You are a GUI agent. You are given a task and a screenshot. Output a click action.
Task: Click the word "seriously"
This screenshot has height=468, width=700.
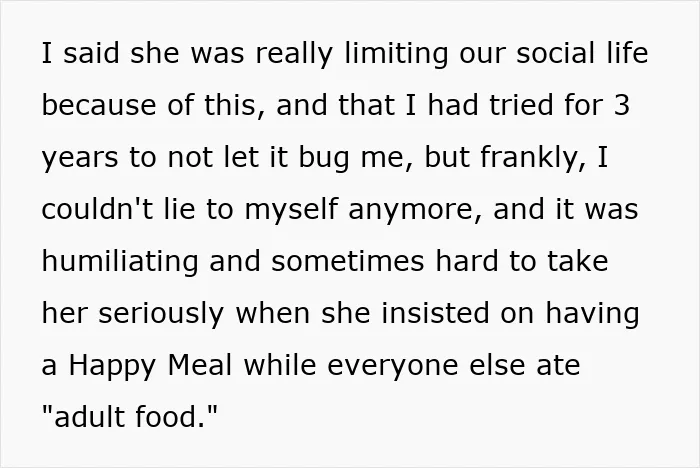tap(161, 313)
